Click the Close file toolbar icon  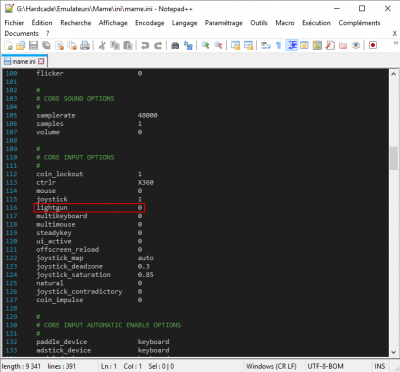point(60,45)
